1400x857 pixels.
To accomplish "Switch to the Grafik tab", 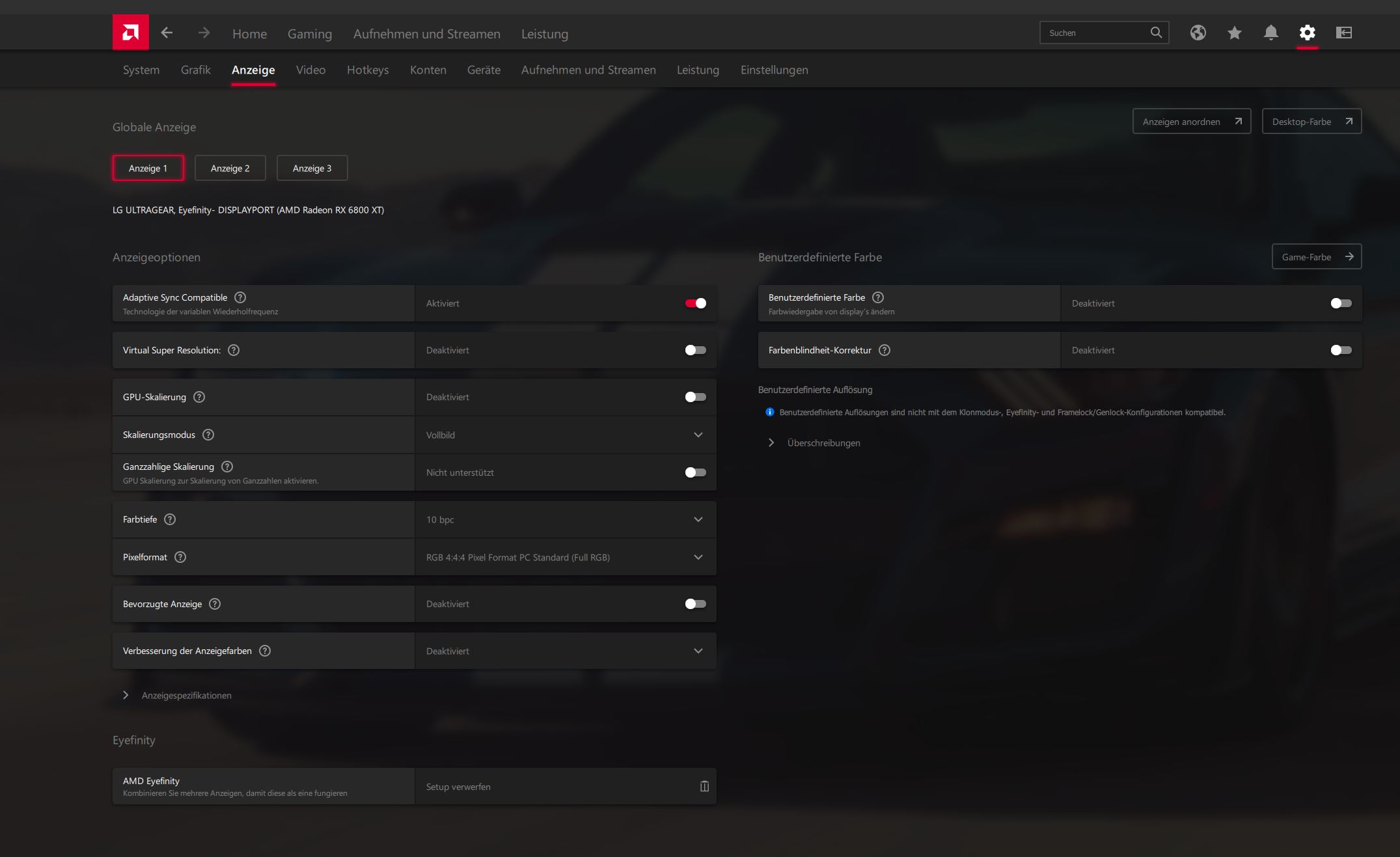I will click(195, 70).
